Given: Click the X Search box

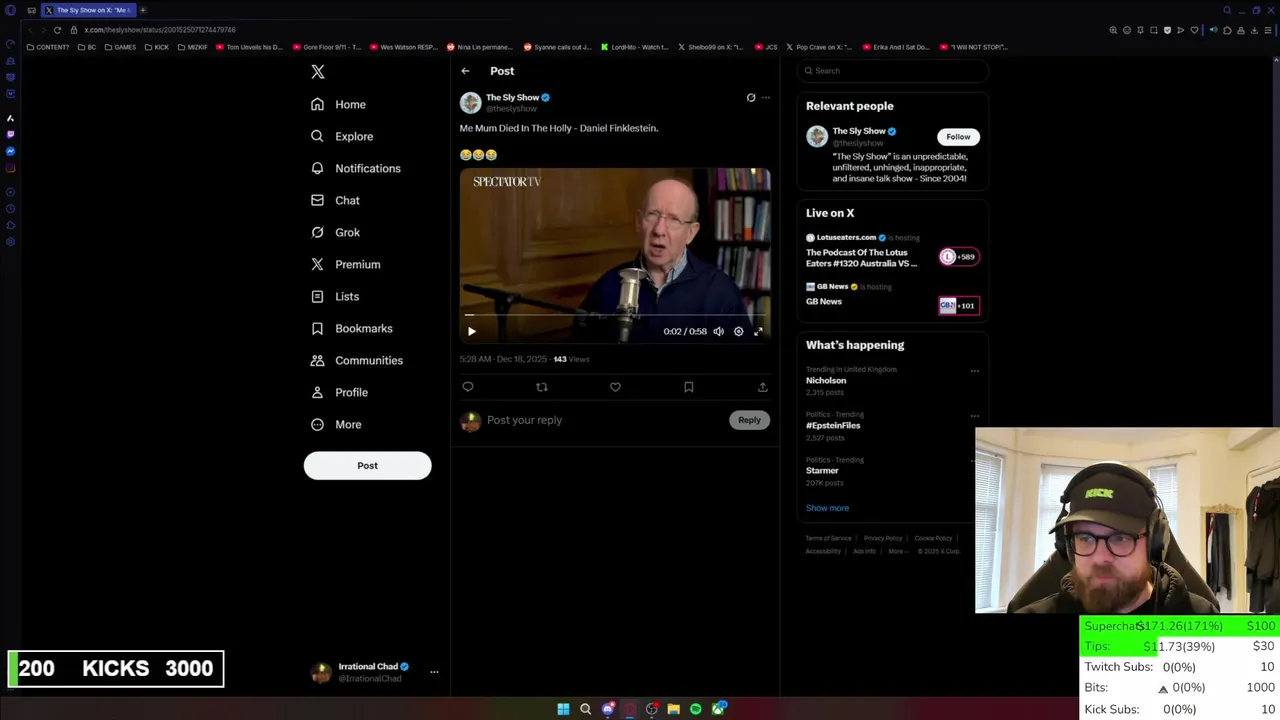Looking at the screenshot, I should pos(893,71).
